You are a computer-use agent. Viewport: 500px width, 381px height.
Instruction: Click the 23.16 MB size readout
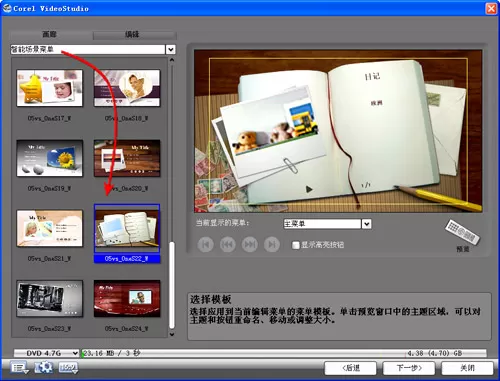(111, 353)
